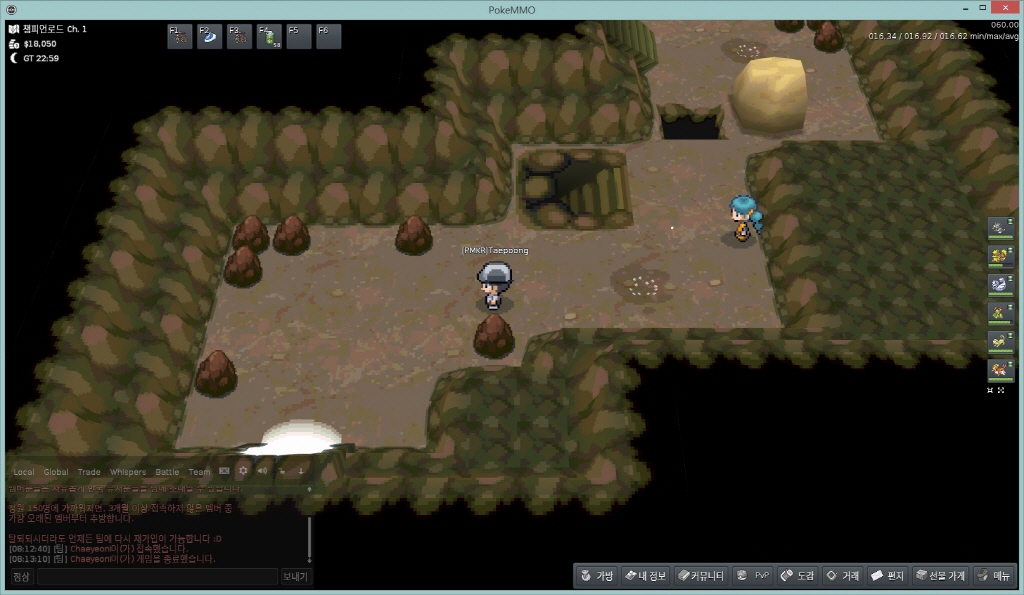Toggle party panel expand icon
This screenshot has height=595, width=1024.
1001,391
